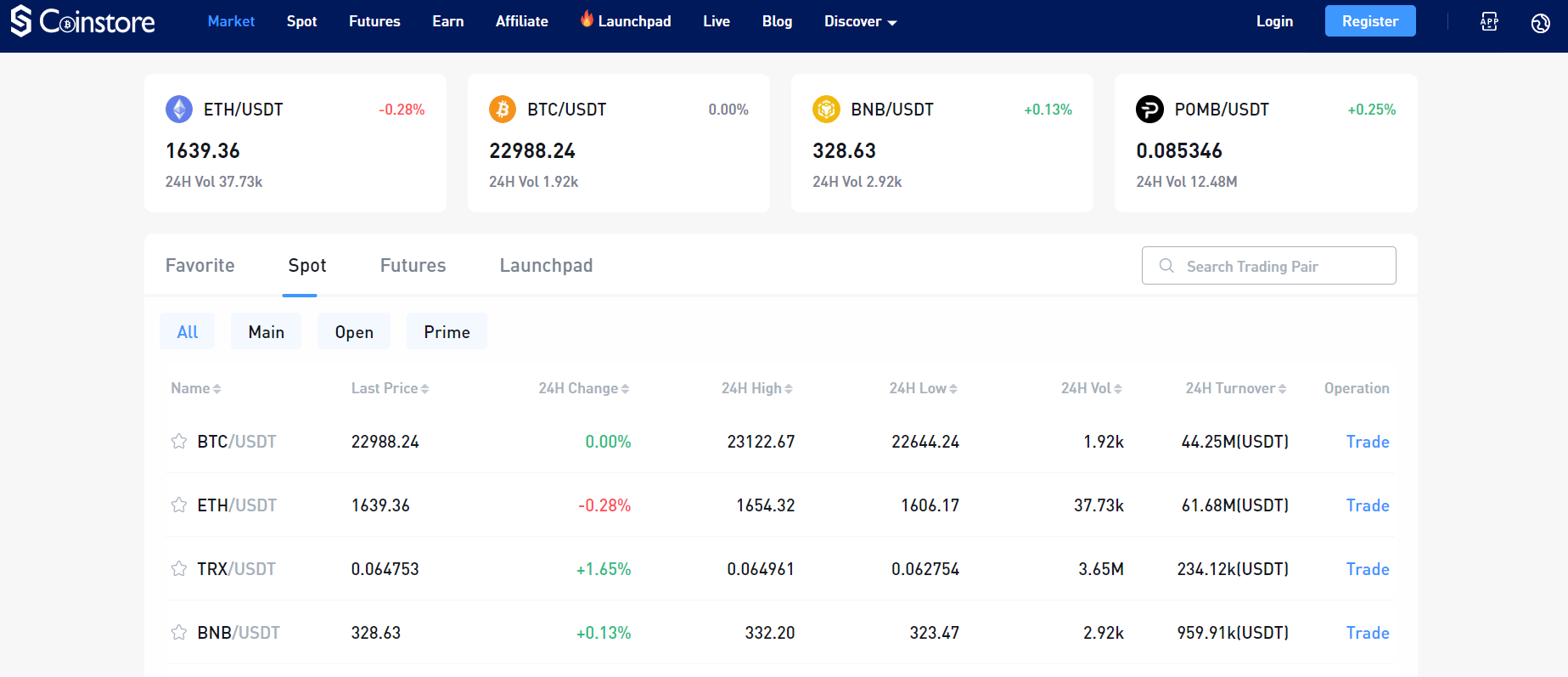Open the Futures nav item
Screen dimensions: 1568x677
(x=374, y=21)
